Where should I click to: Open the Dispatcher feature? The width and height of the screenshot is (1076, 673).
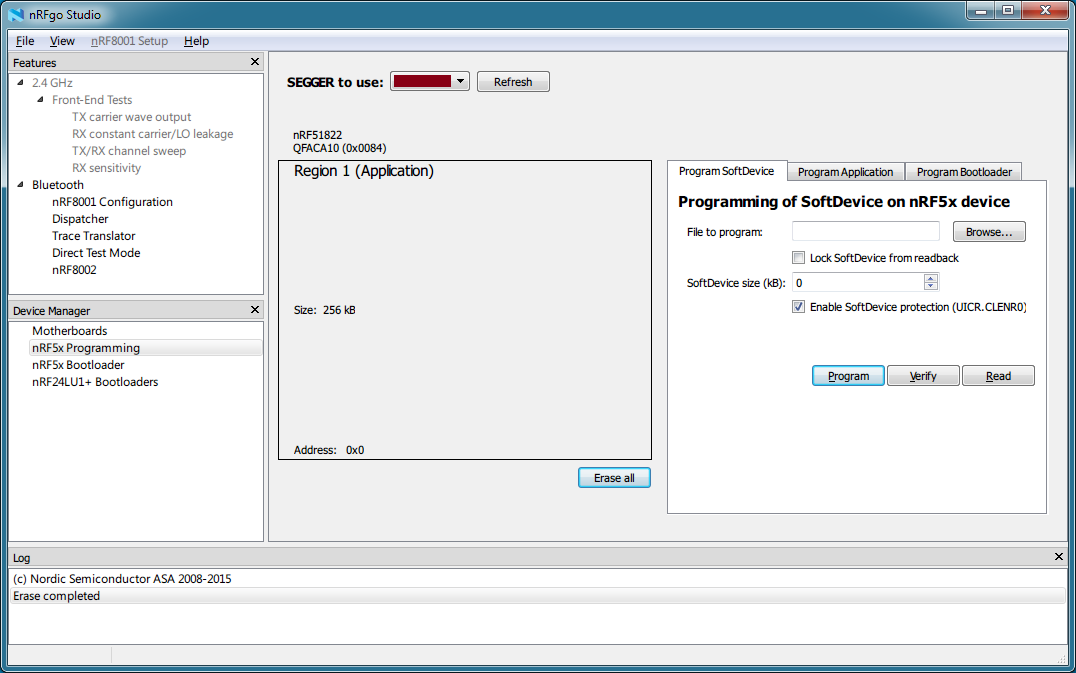click(x=80, y=219)
